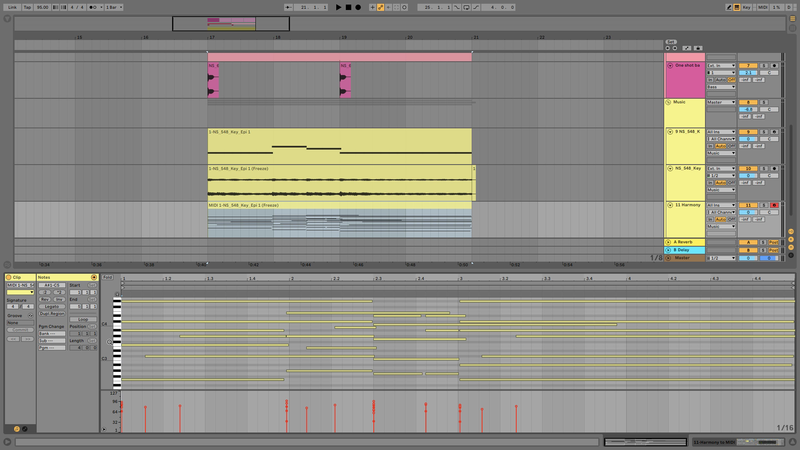Screen dimensions: 800x450
Task: Open the 1 Bar quantization menu
Action: click(x=114, y=7)
